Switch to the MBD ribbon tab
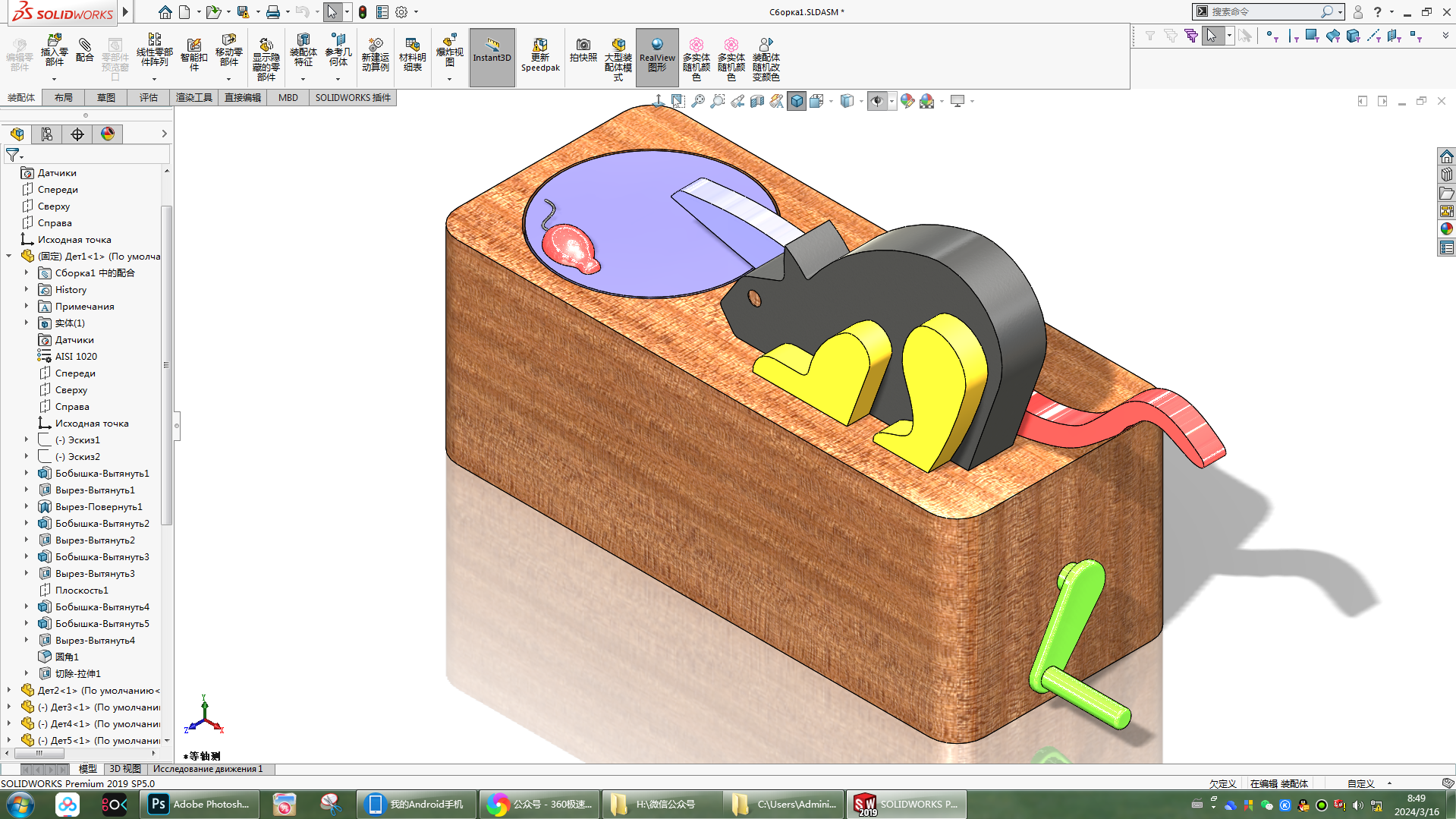The image size is (1456, 819). tap(288, 98)
